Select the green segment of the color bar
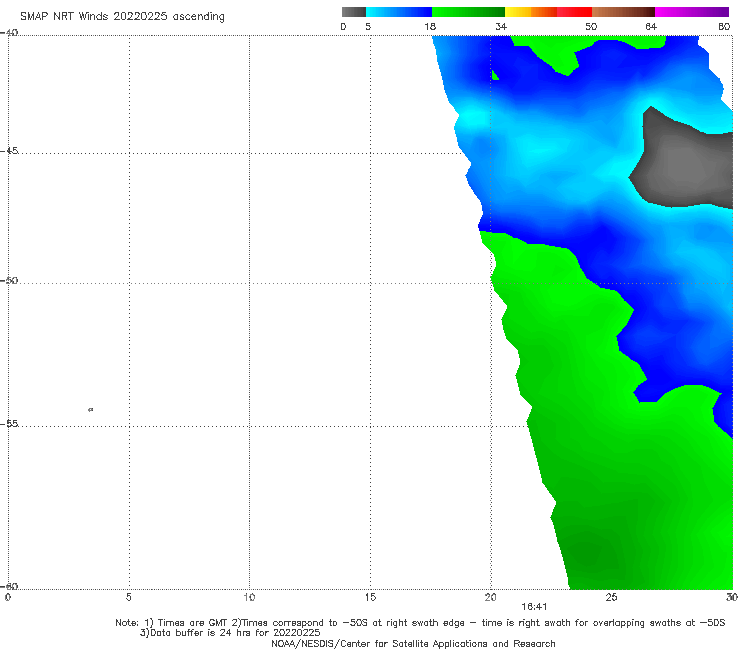The height and width of the screenshot is (650, 740). [x=468, y=12]
